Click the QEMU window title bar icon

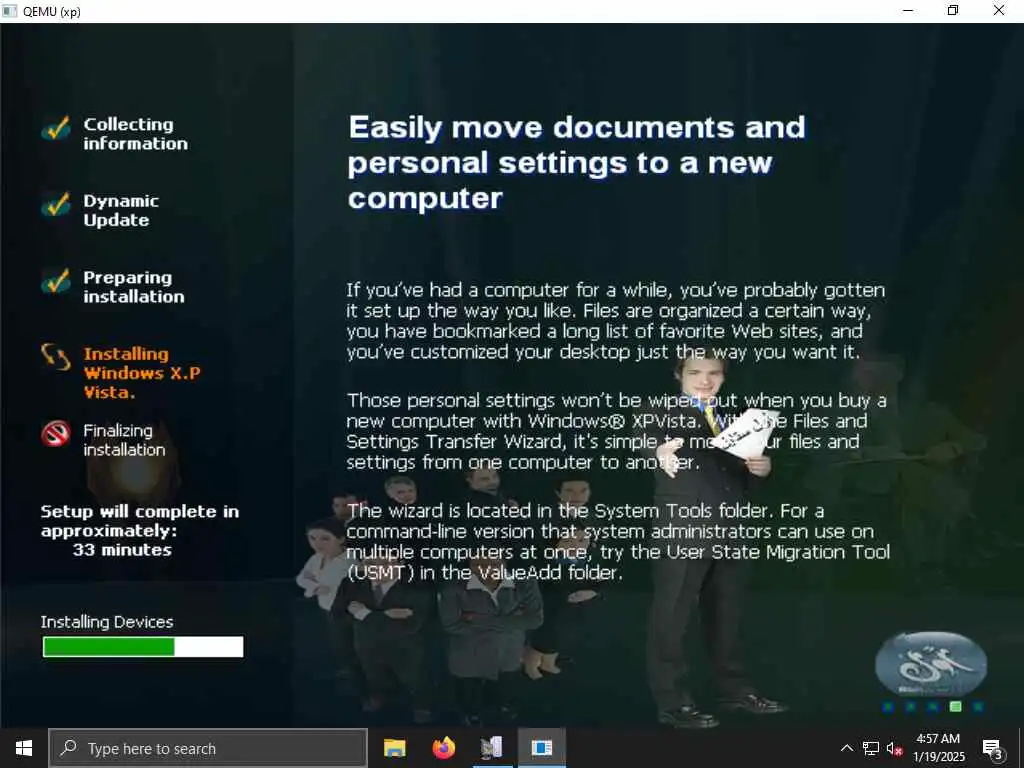[x=9, y=10]
